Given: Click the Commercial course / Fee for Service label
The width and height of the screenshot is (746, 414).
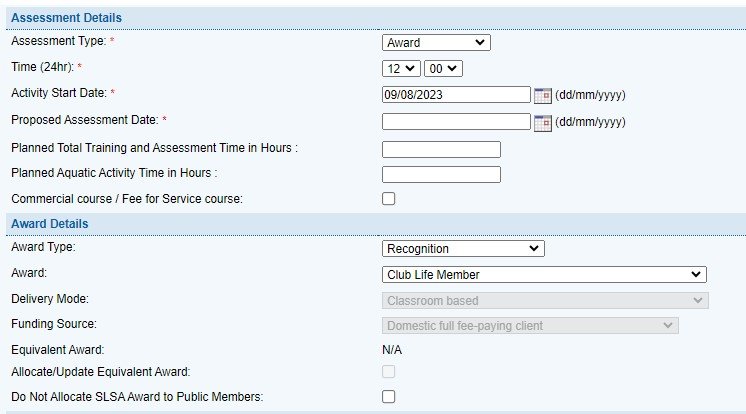Looking at the screenshot, I should click(x=126, y=199).
